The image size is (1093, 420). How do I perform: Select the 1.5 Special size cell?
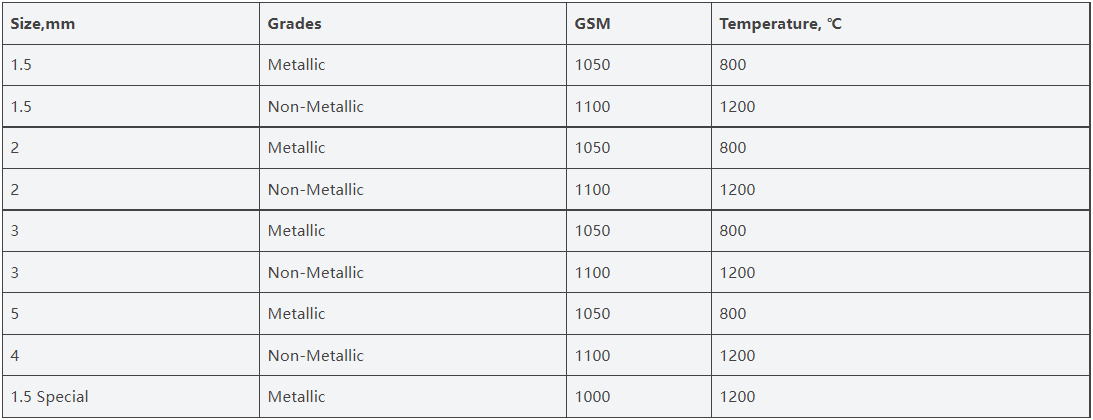click(131, 397)
